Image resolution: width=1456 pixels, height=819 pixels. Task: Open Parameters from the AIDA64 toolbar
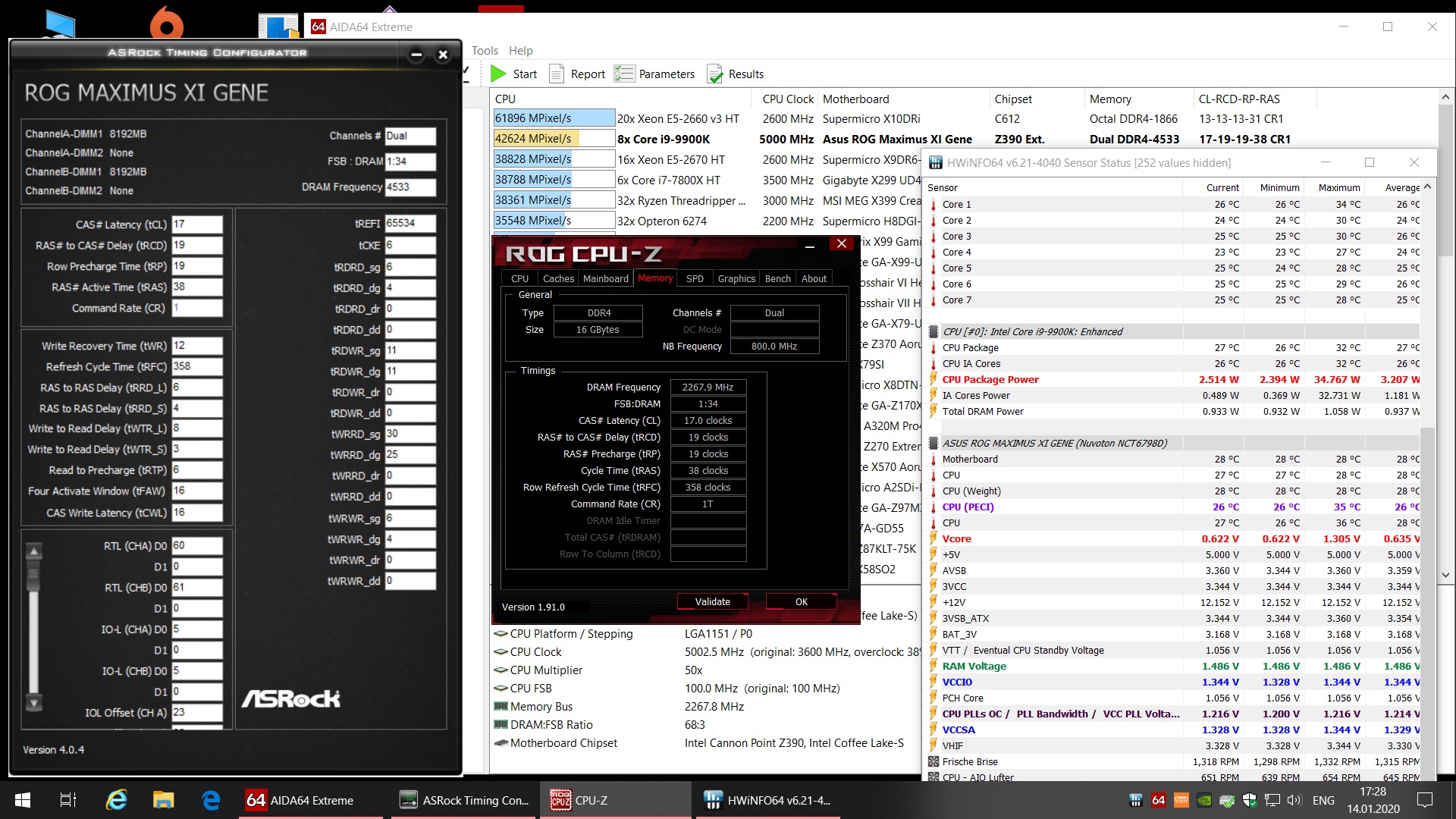click(x=625, y=74)
